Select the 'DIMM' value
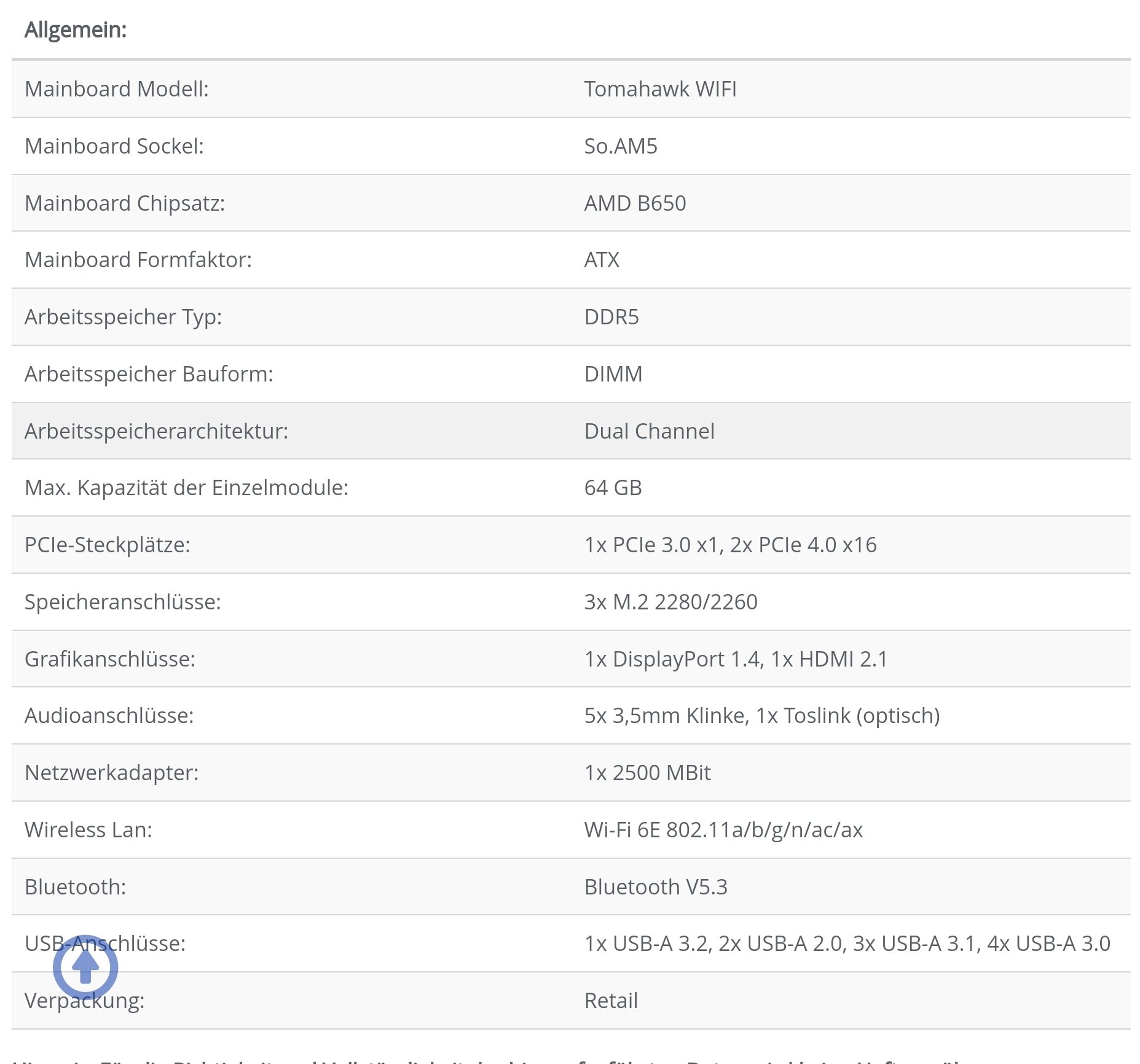The height and width of the screenshot is (1064, 1140). [613, 374]
